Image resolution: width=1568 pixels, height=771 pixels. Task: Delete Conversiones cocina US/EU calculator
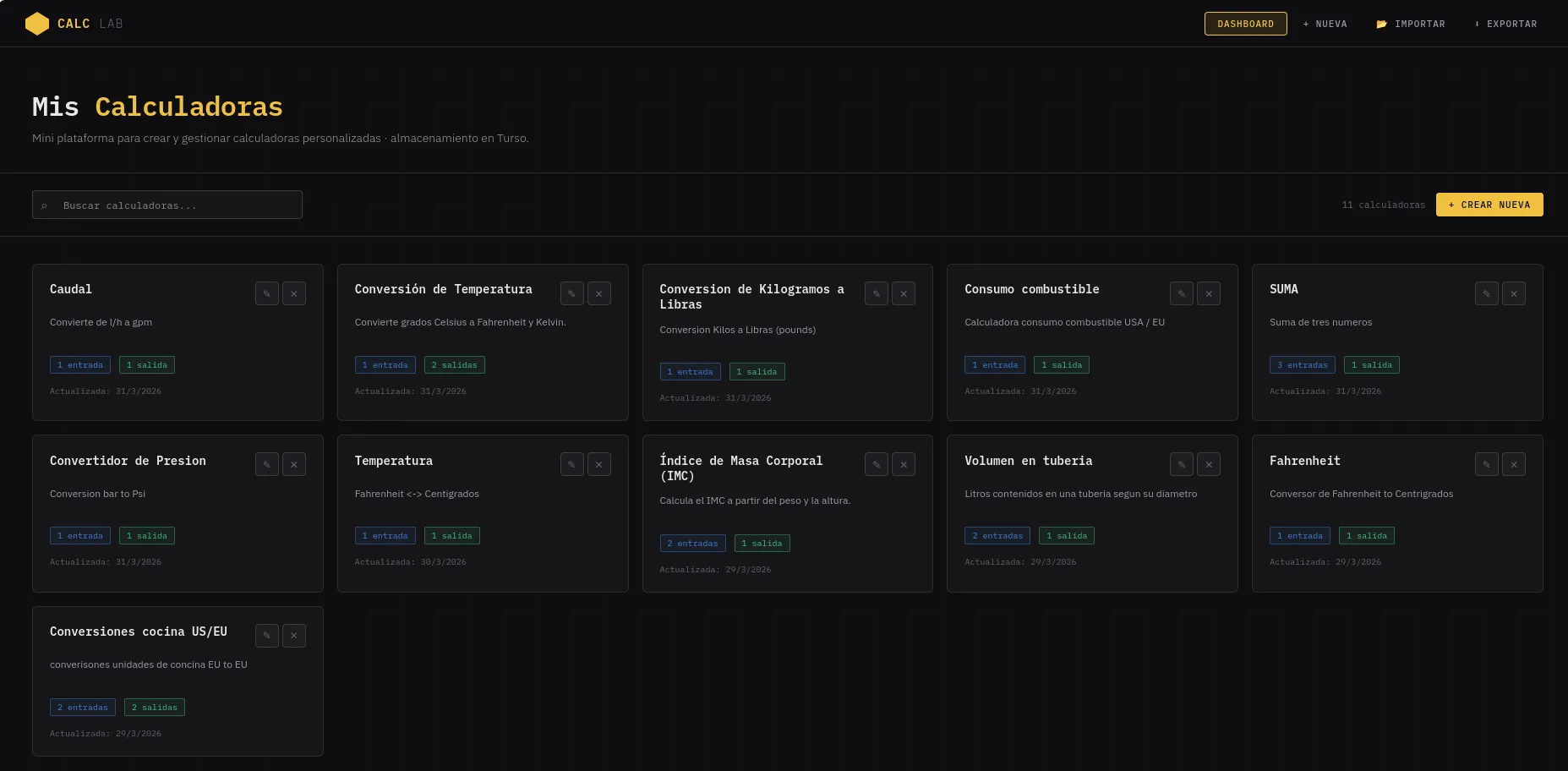[x=294, y=636]
